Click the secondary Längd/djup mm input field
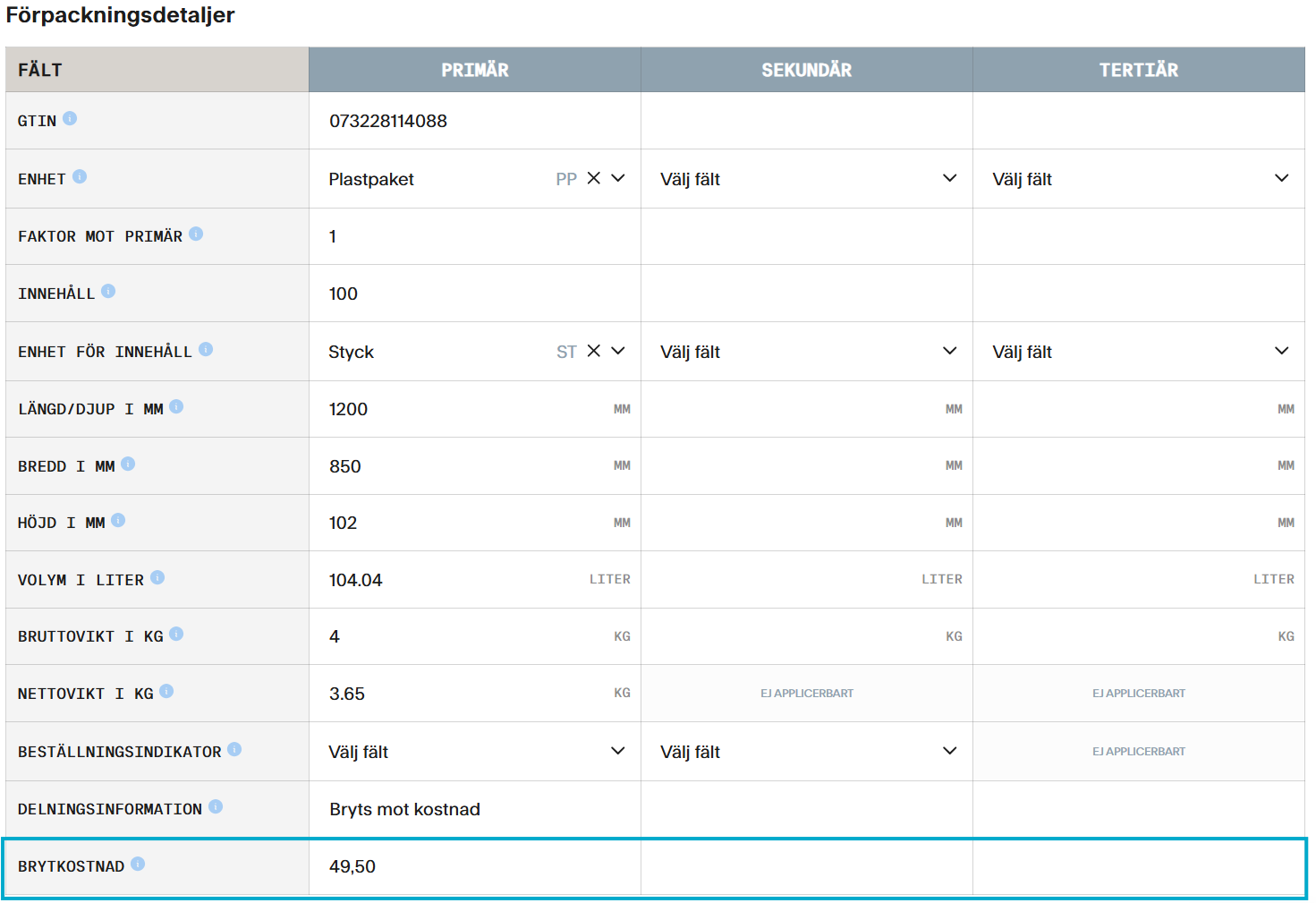The image size is (1316, 903). (807, 409)
